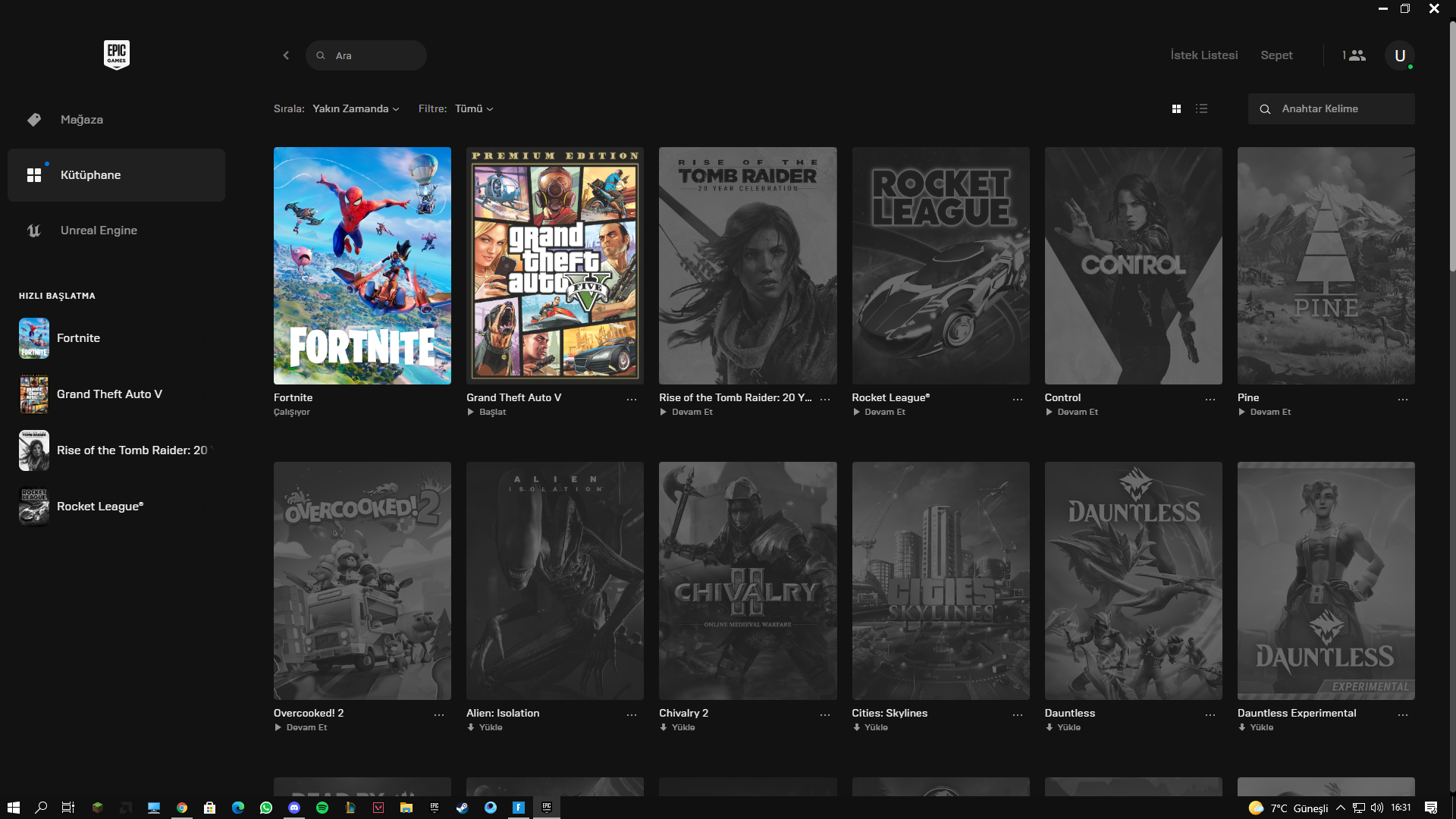Open Discord from the taskbar

294,808
